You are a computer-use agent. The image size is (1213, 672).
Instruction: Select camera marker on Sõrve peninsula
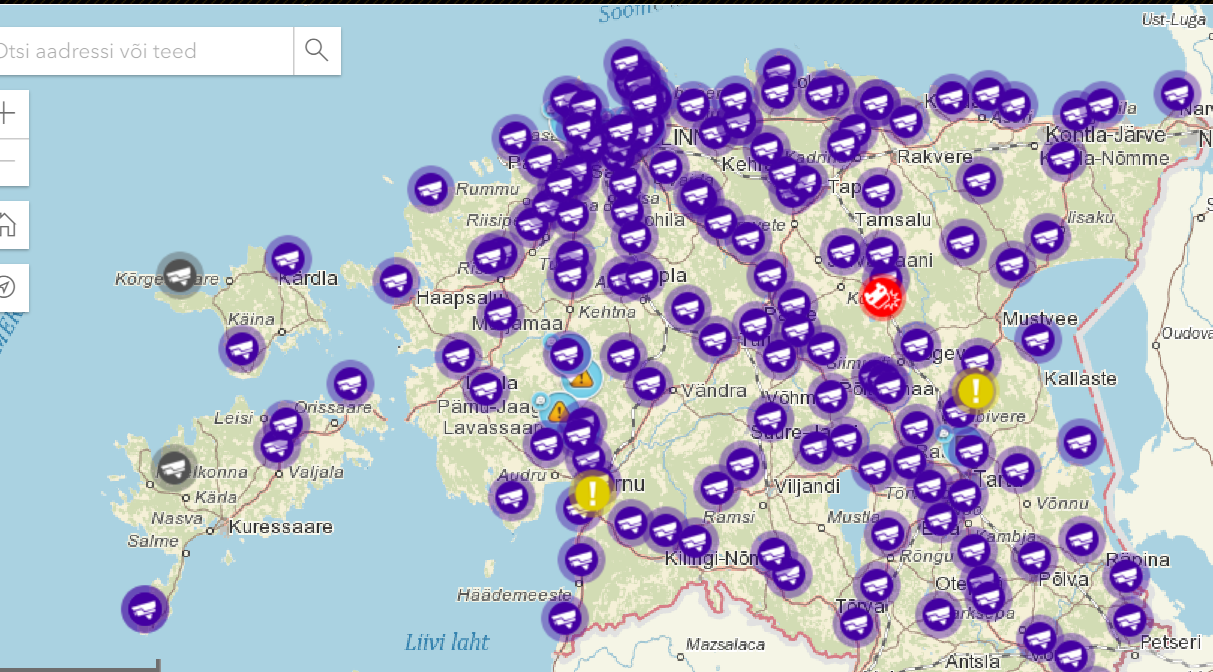pos(145,608)
